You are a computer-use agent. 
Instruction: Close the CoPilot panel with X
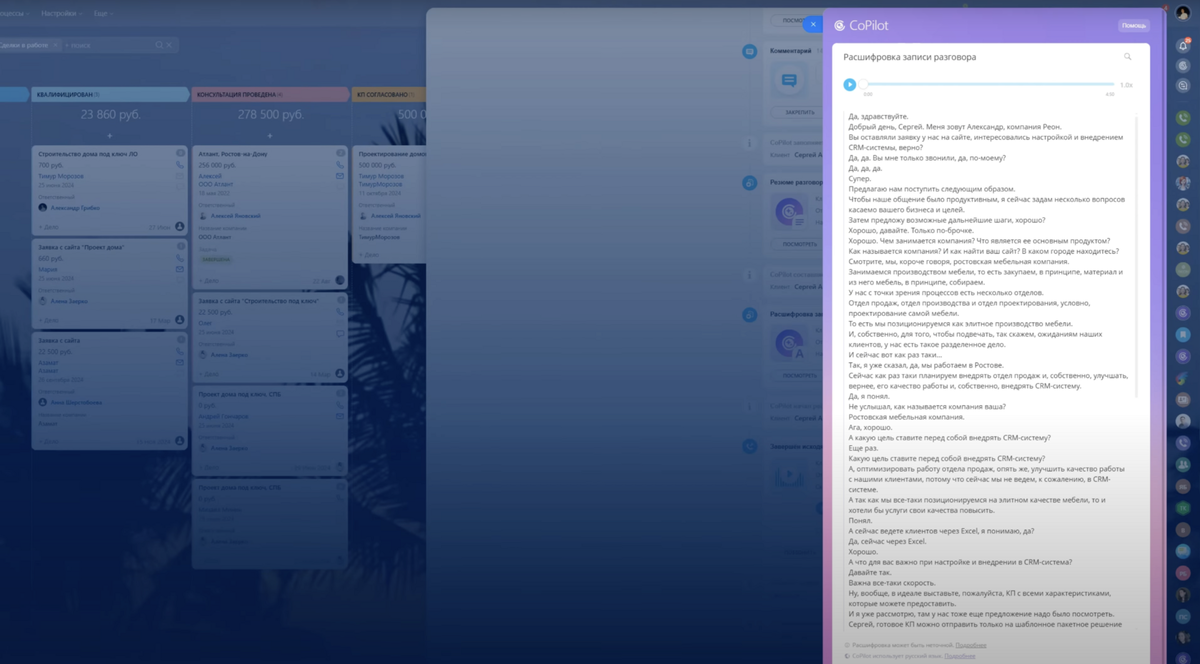[x=814, y=25]
